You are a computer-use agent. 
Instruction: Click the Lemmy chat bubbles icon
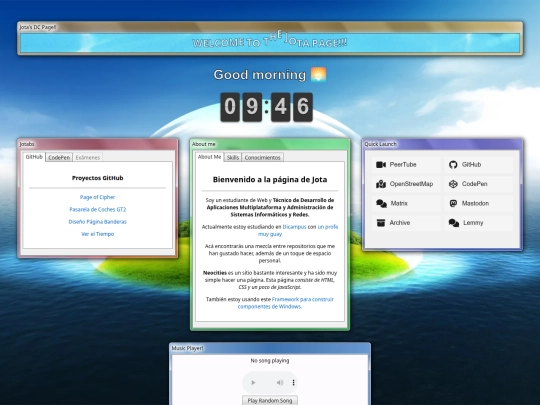[x=454, y=223]
